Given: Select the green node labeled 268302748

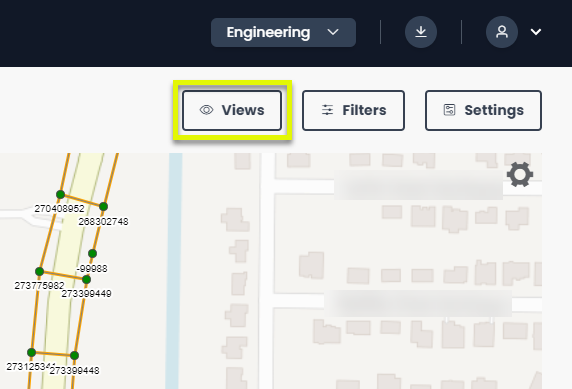Looking at the screenshot, I should click(x=104, y=207).
